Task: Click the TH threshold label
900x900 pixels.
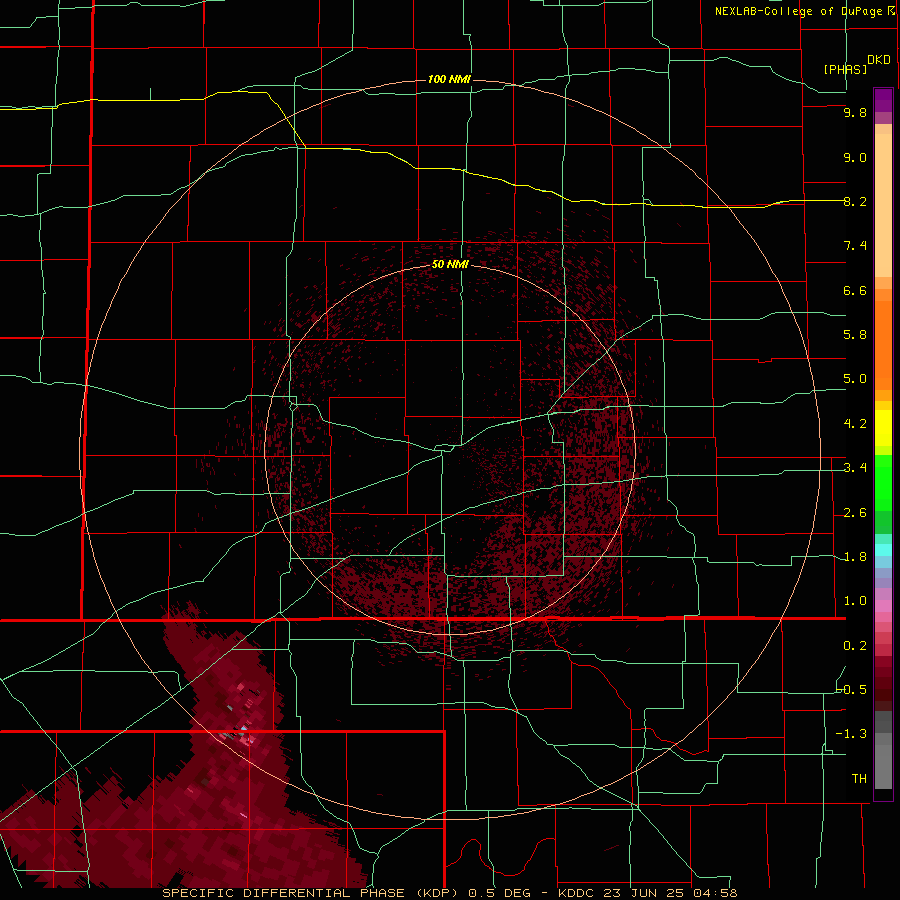Action: pos(859,779)
